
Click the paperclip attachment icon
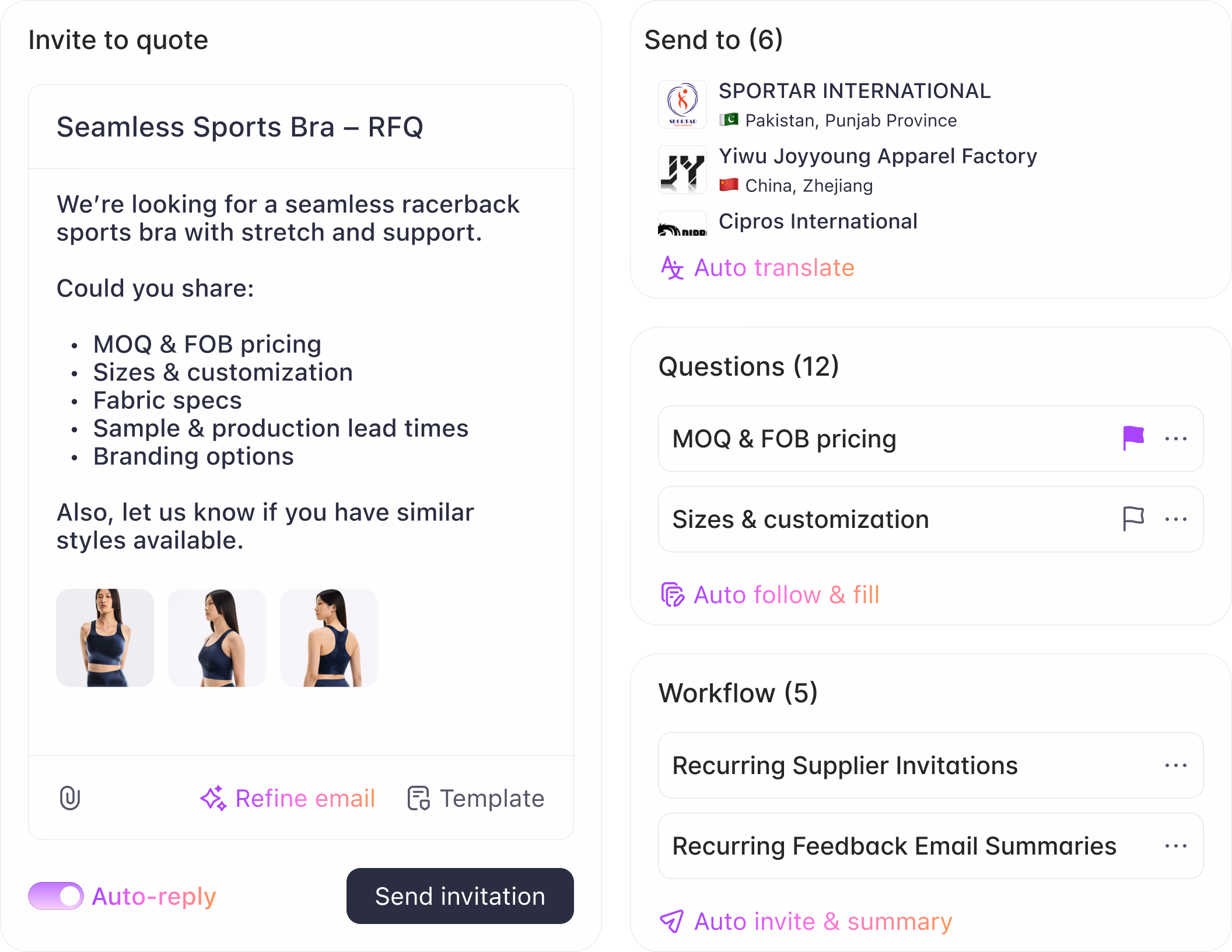click(x=70, y=798)
